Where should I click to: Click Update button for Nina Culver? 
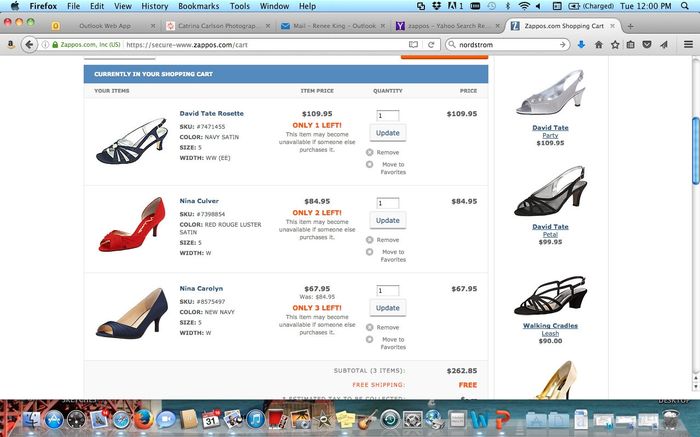point(387,220)
